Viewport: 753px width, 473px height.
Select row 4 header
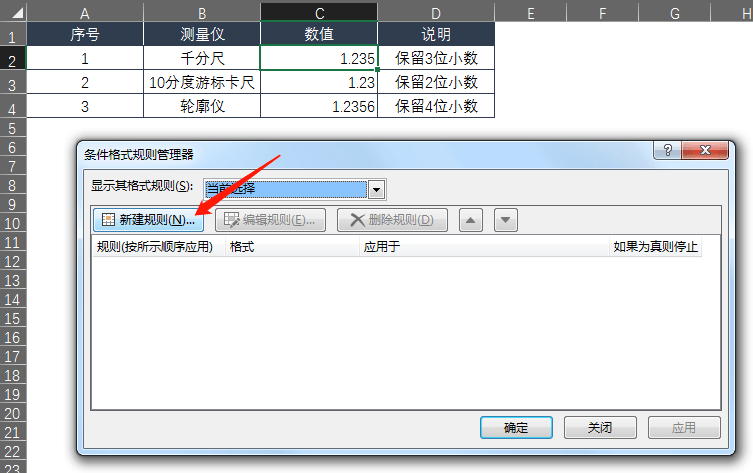pyautogui.click(x=13, y=107)
